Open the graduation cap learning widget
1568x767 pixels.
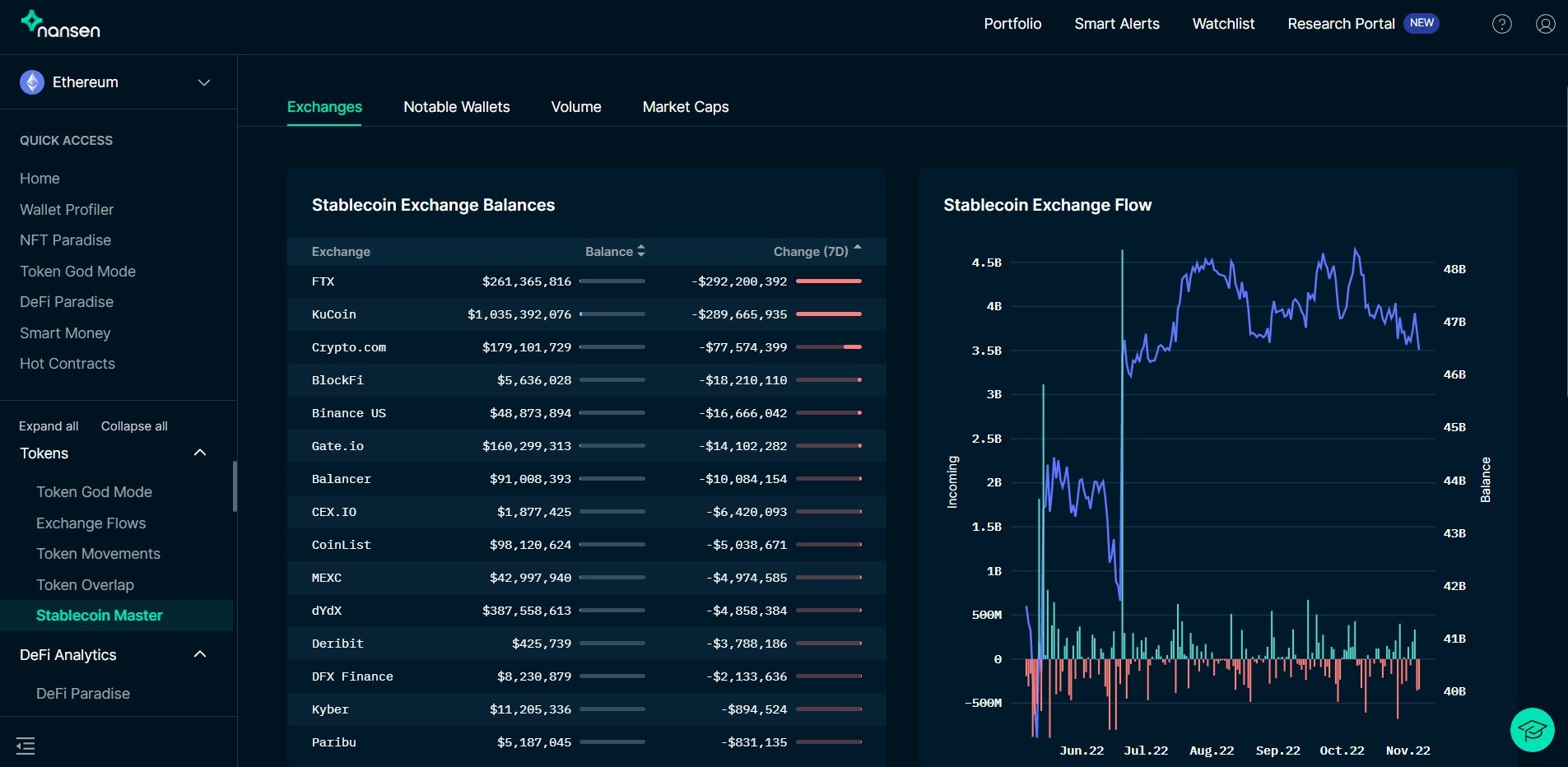[1533, 730]
